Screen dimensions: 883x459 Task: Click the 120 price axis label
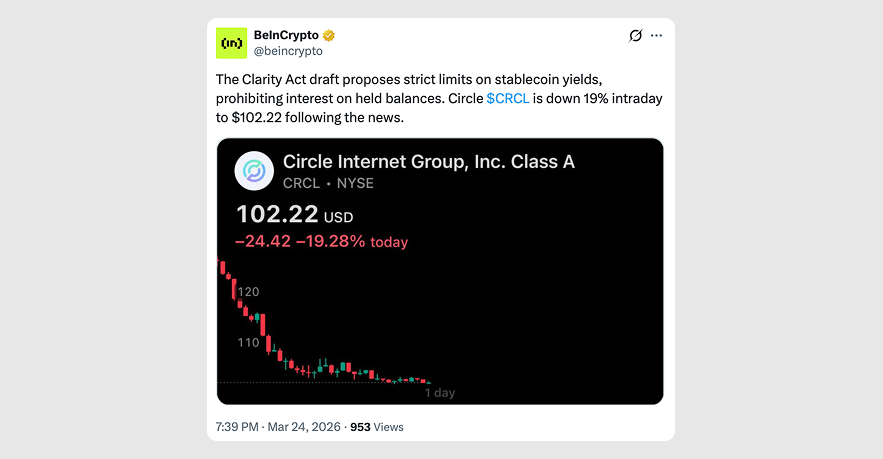coord(248,292)
